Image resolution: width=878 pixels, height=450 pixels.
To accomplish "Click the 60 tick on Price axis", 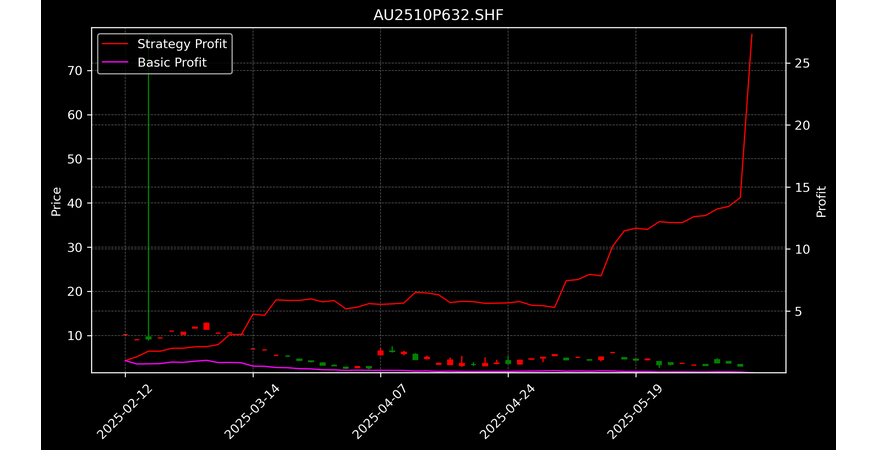I will pos(75,115).
